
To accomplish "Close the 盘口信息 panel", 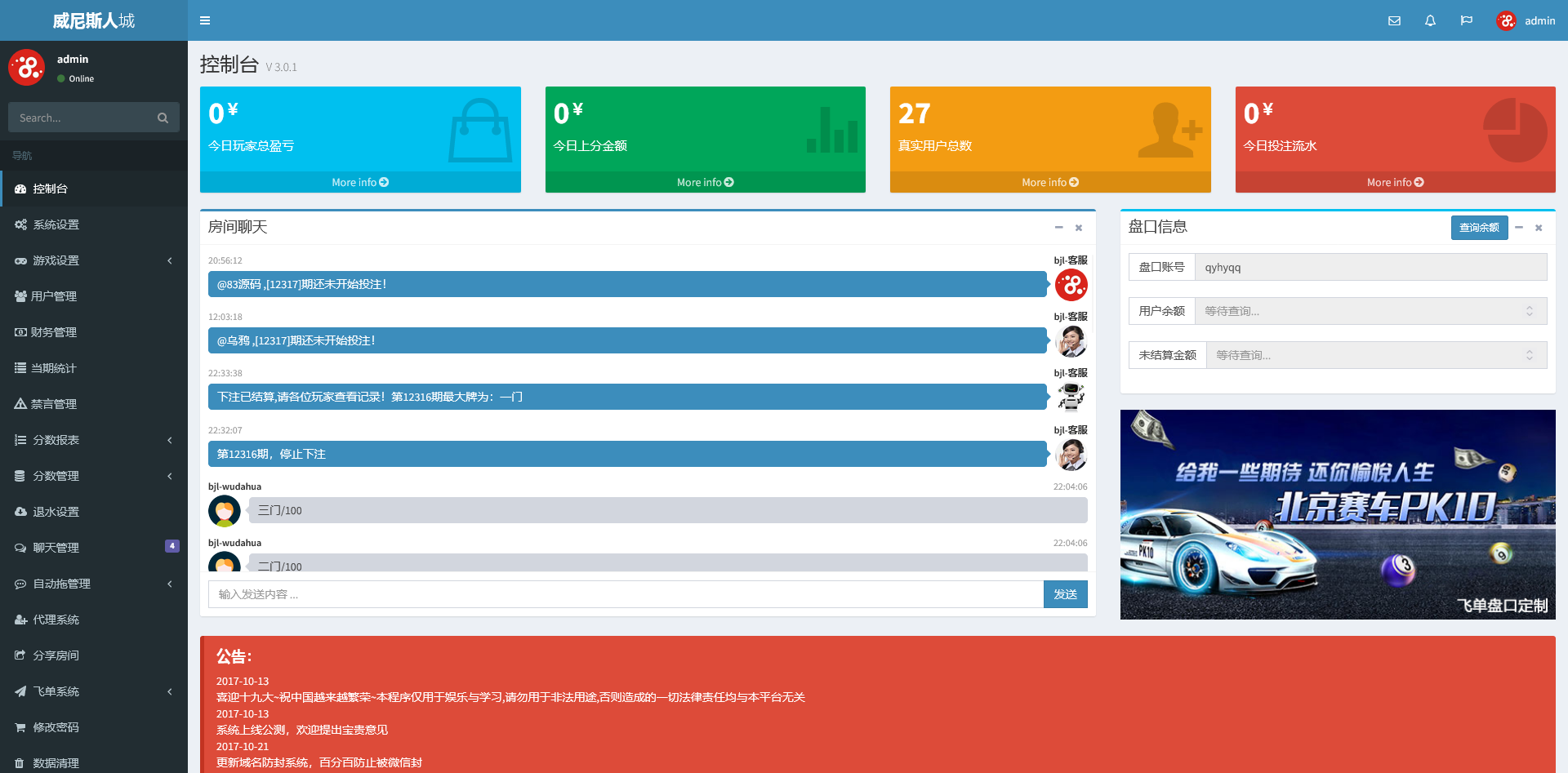I will [1539, 228].
